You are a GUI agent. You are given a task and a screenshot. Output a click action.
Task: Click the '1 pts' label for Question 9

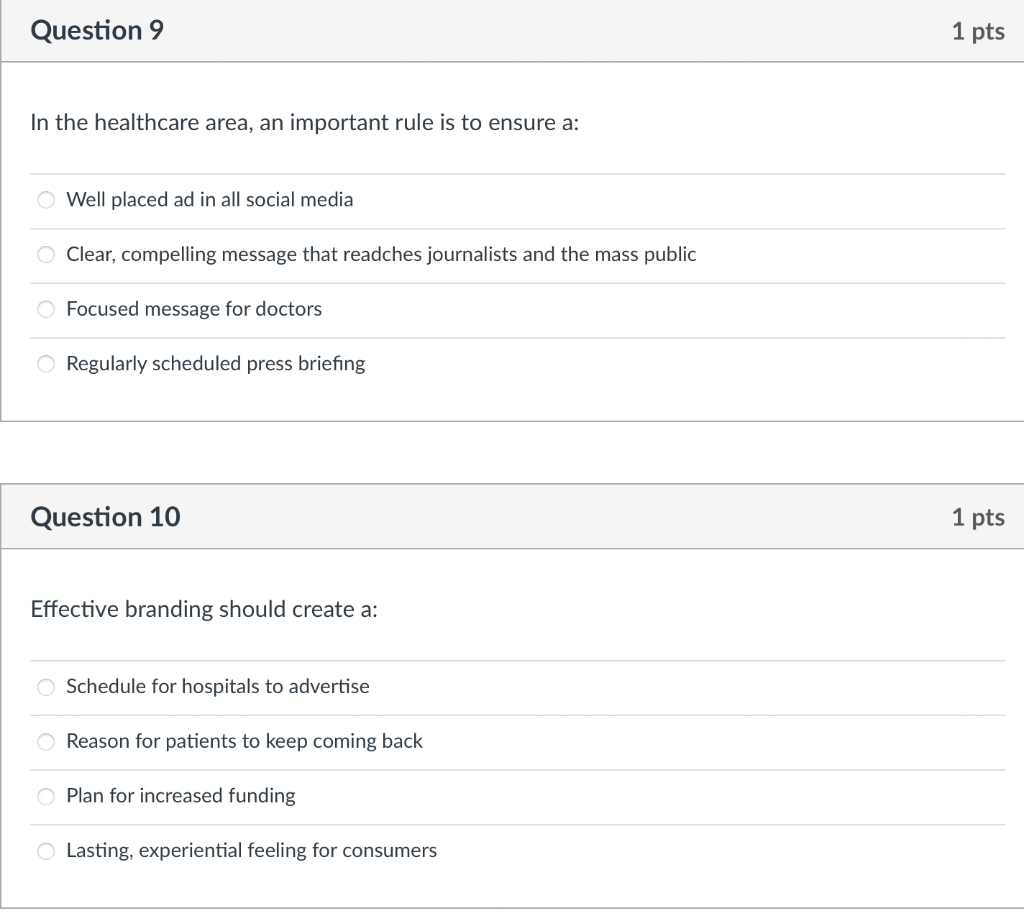point(977,32)
